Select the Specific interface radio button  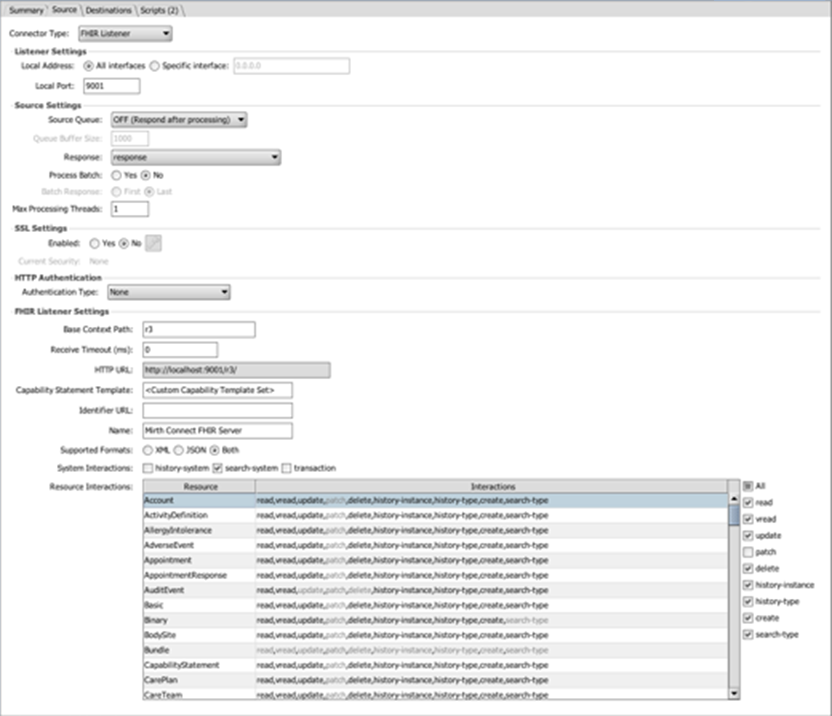coord(154,66)
